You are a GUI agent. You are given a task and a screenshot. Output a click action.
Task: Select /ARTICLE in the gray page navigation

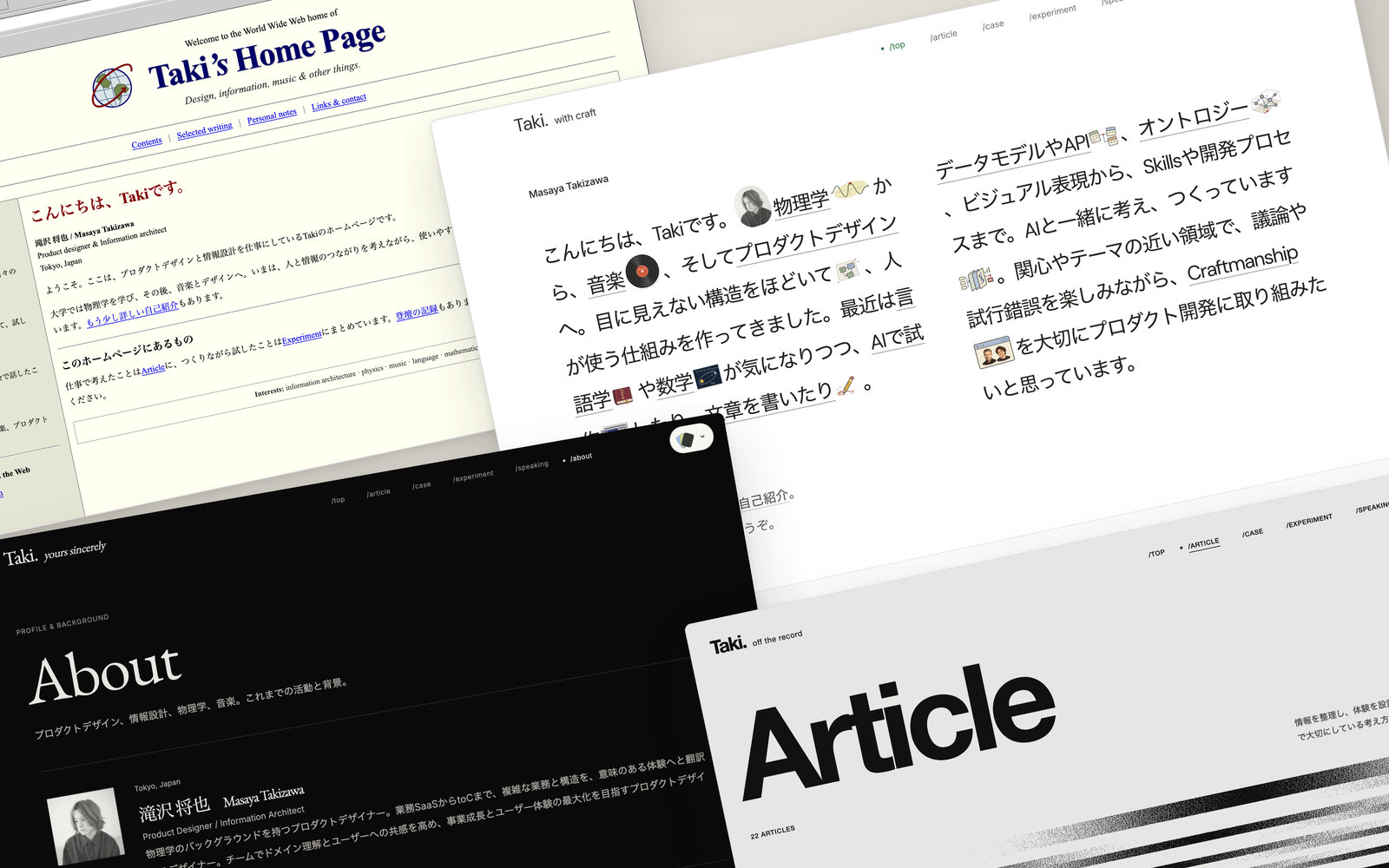1203,544
